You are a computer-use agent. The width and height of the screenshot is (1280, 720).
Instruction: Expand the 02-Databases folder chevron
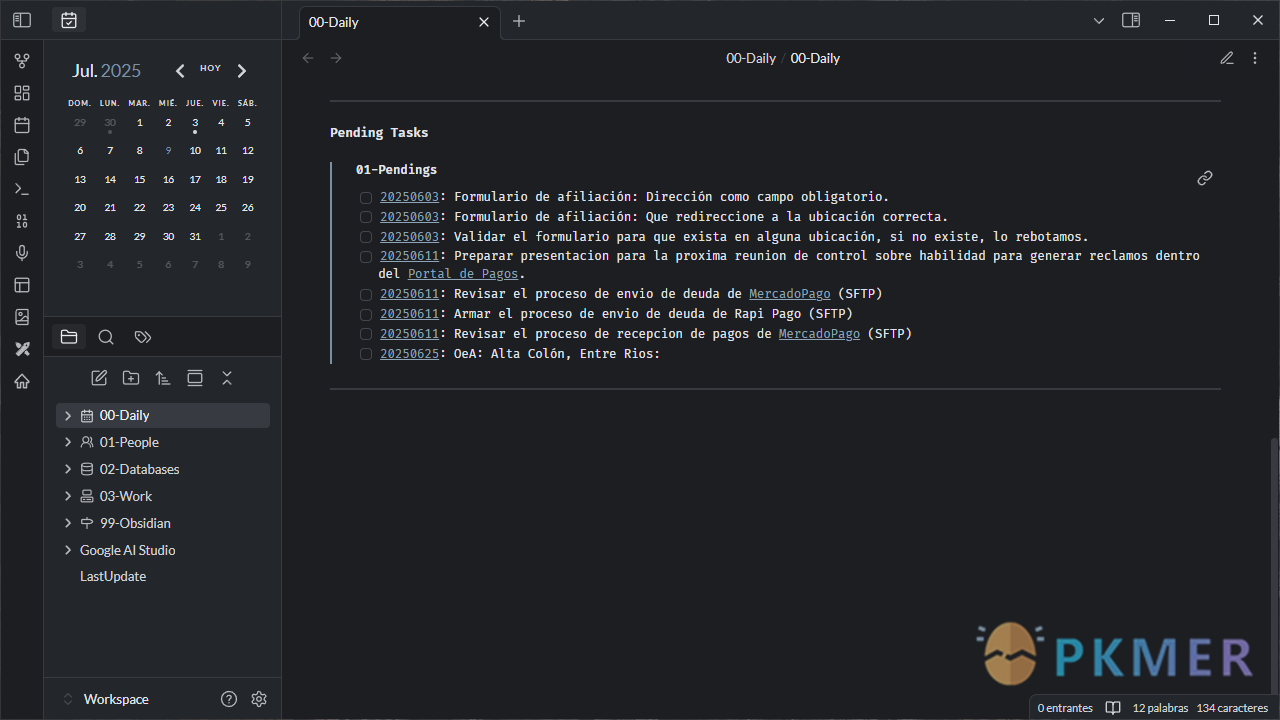[68, 469]
